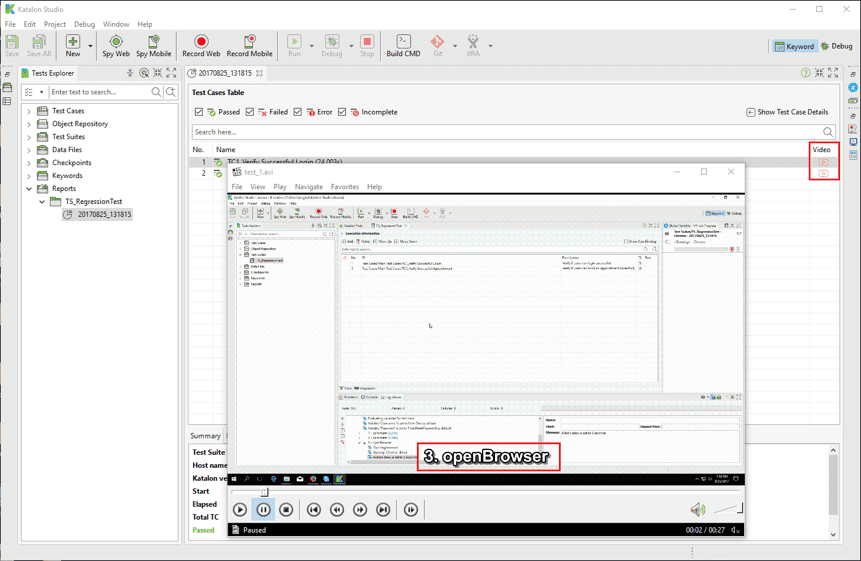Click the volume slider in the video player
The width and height of the screenshot is (861, 561).
(728, 509)
